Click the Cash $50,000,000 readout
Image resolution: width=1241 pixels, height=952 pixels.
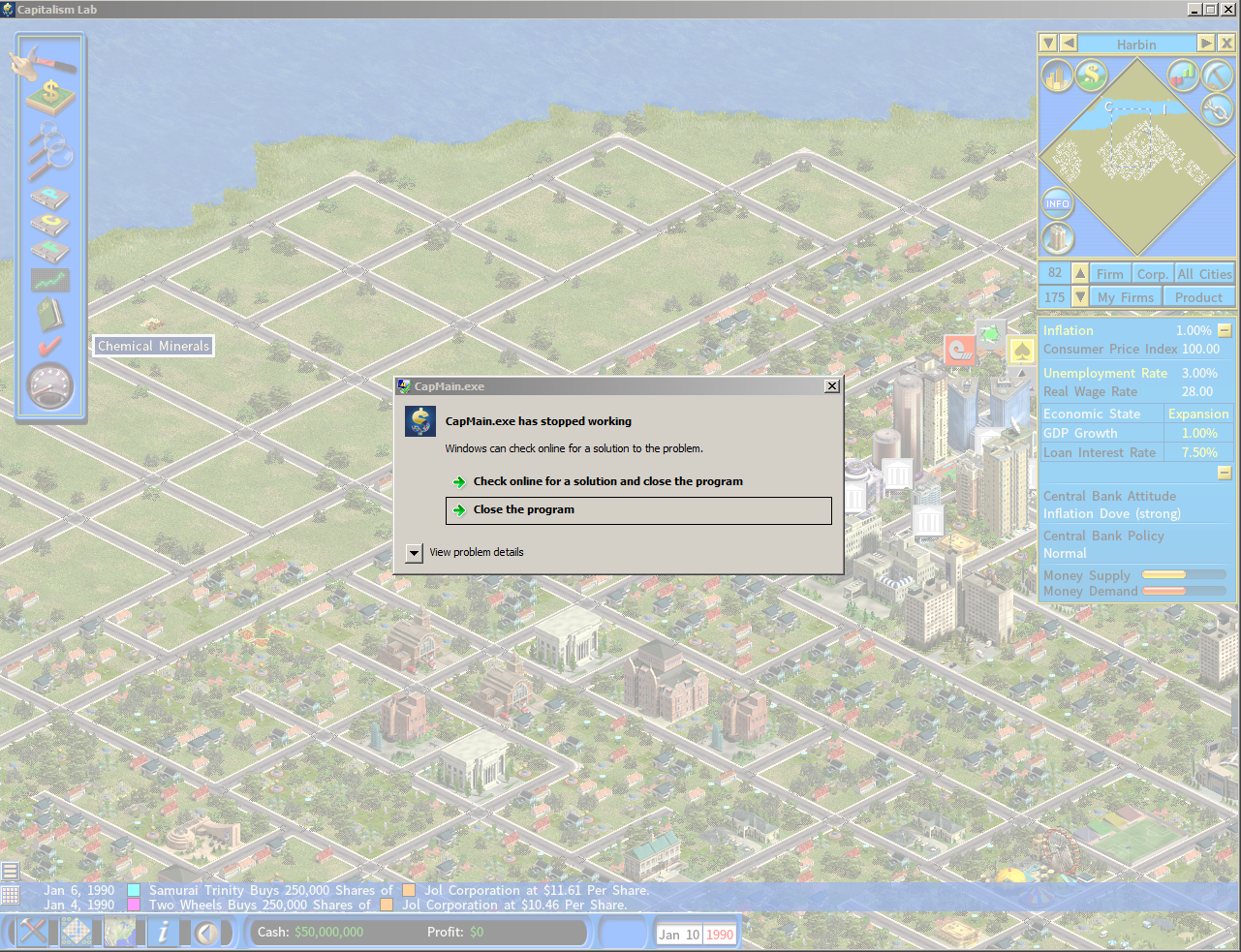pyautogui.click(x=310, y=932)
